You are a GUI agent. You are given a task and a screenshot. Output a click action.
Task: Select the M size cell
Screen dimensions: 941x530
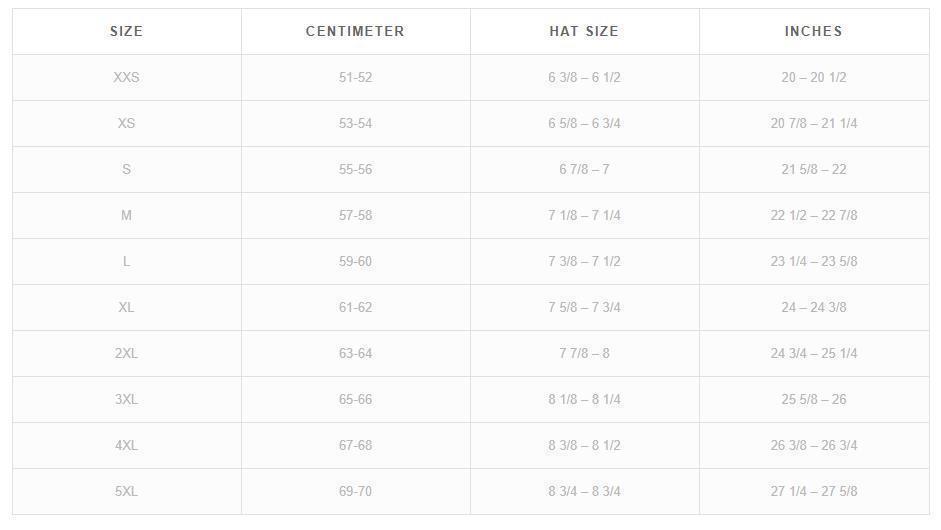coord(126,215)
